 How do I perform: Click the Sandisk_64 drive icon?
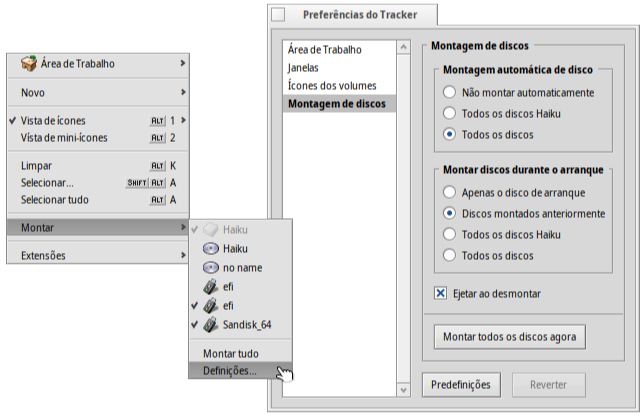[x=210, y=324]
